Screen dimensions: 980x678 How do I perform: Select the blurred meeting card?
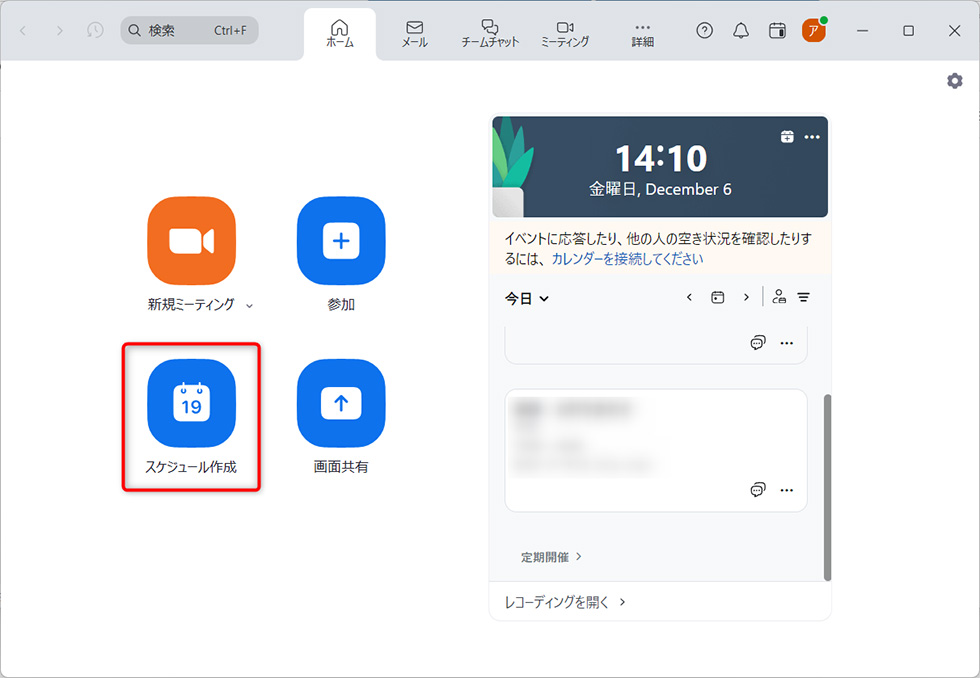[656, 450]
